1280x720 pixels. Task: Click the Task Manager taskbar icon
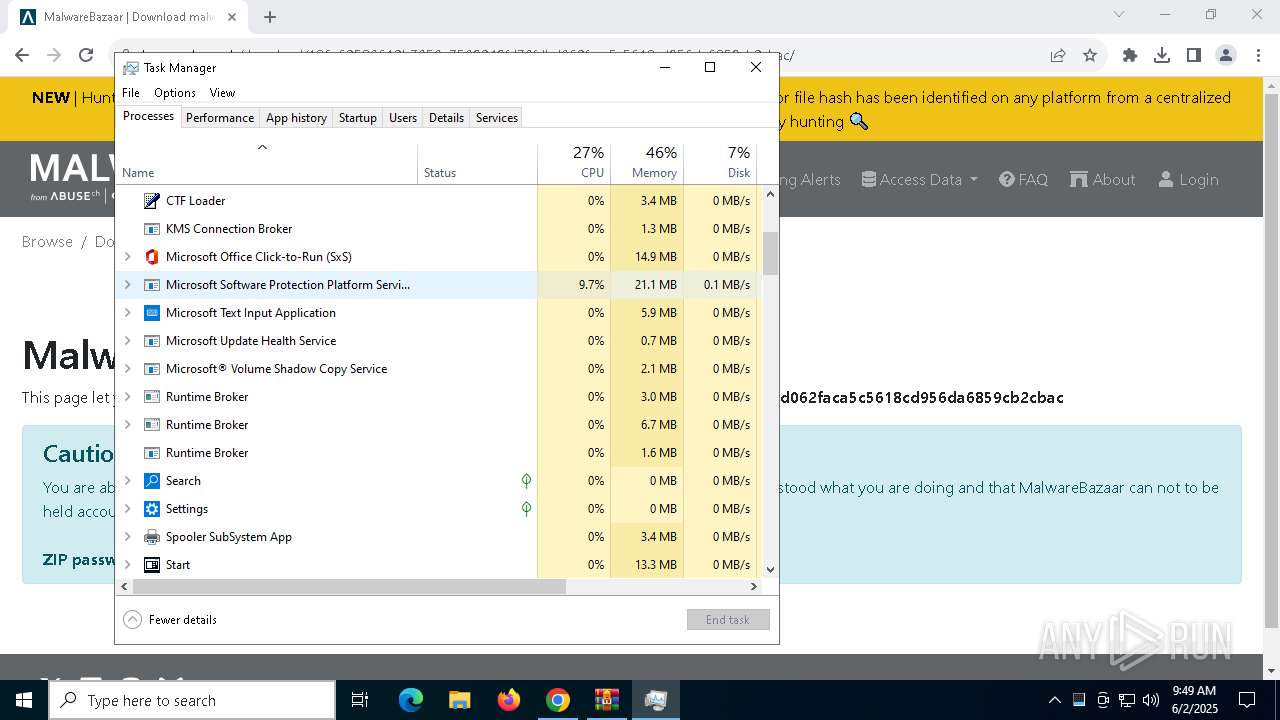click(656, 700)
